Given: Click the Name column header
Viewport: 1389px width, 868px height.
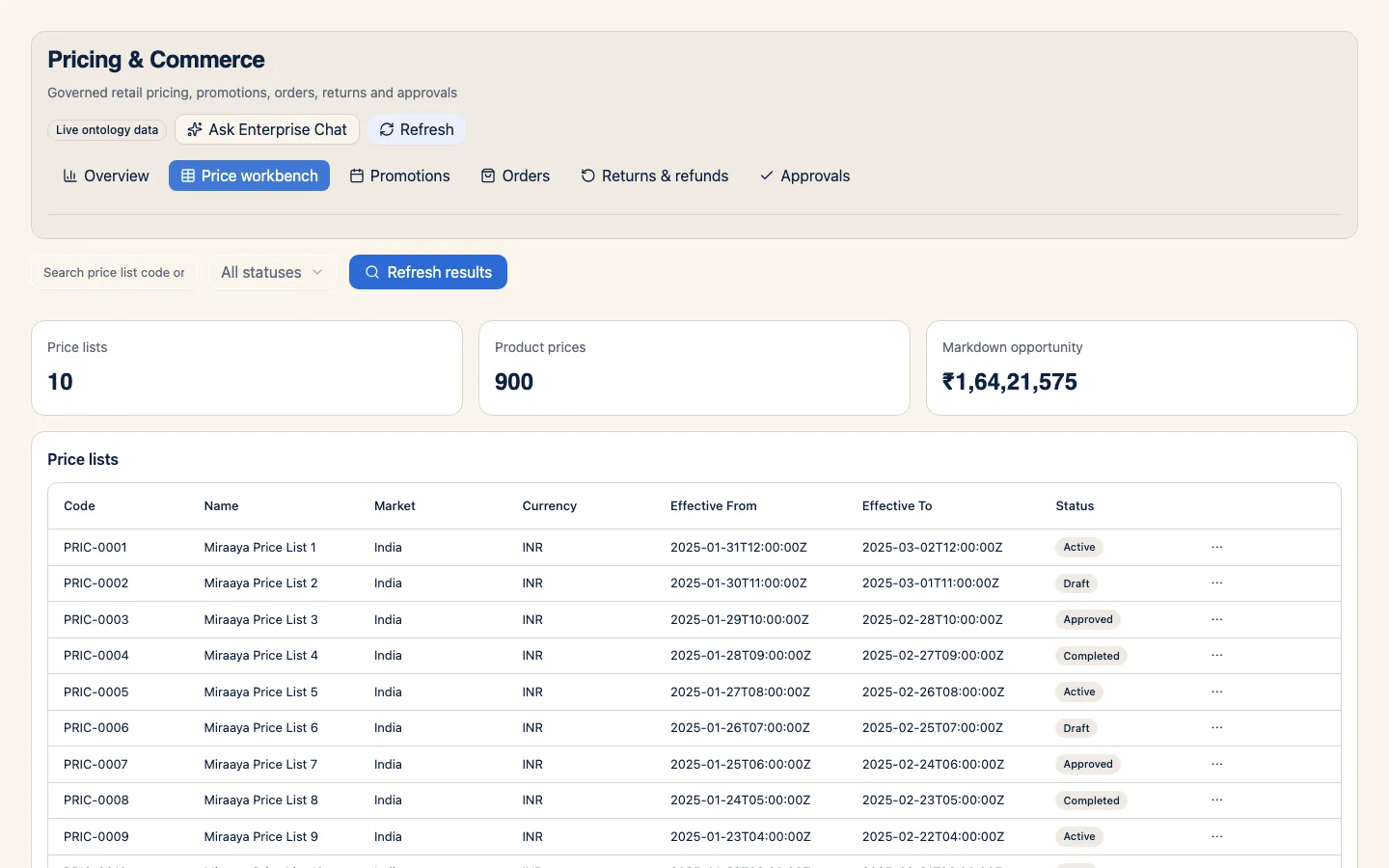Looking at the screenshot, I should coord(221,505).
